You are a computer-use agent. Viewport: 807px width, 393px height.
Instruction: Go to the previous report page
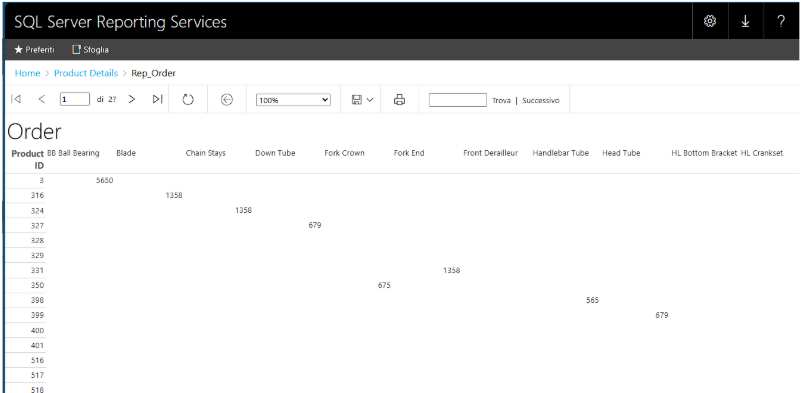point(42,99)
